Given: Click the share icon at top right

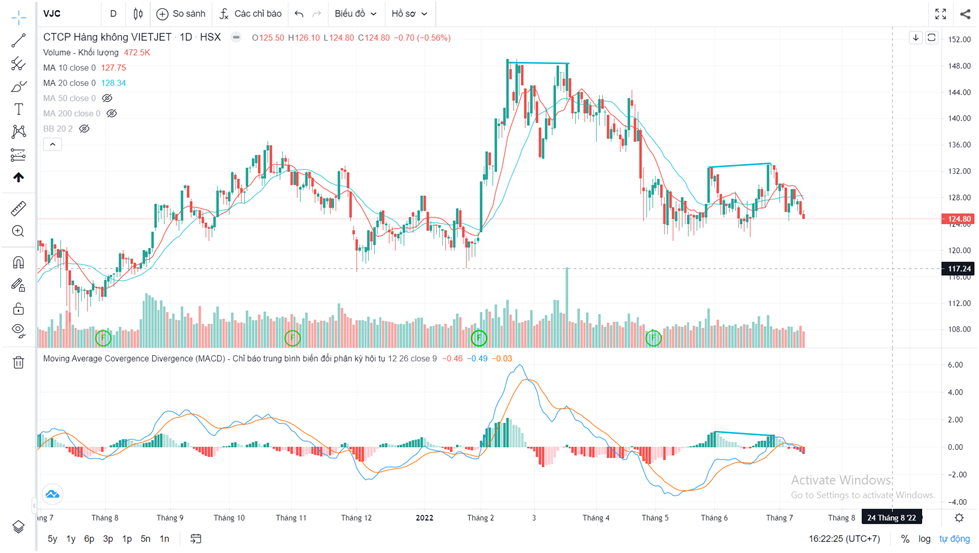Looking at the screenshot, I should pos(964,14).
